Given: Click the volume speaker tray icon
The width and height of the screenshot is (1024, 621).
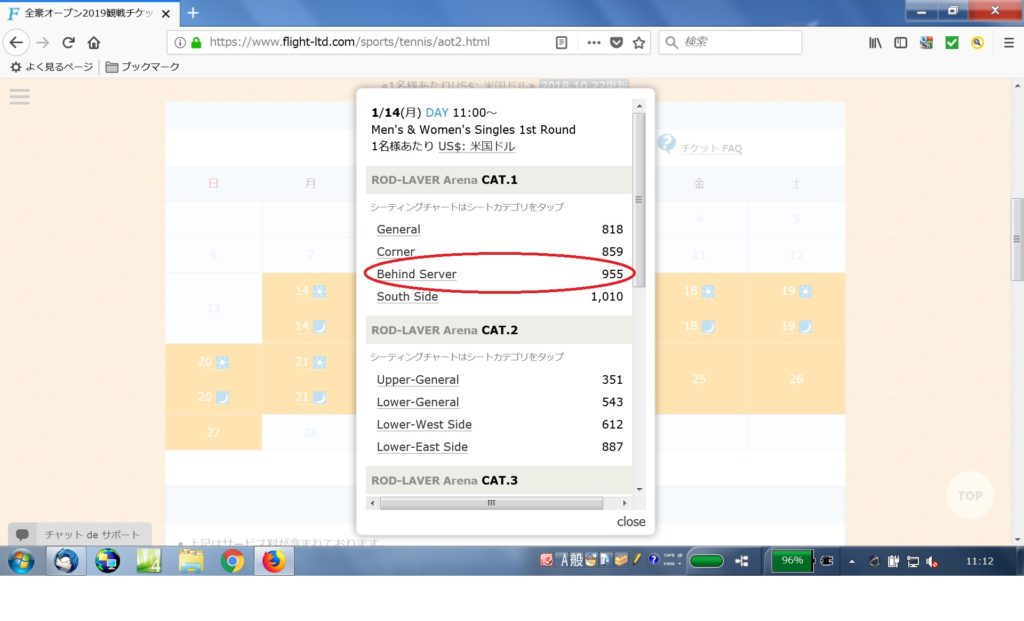Looking at the screenshot, I should 933,562.
